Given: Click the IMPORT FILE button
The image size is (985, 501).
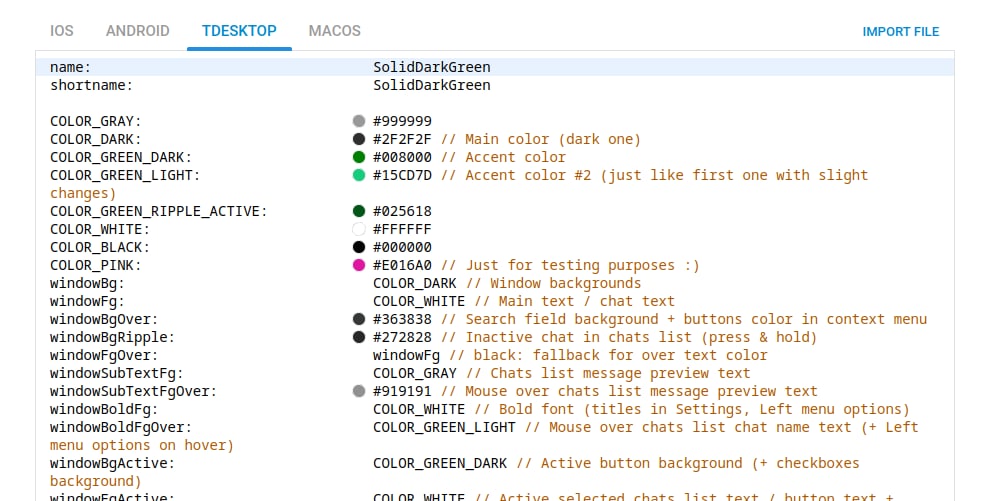Looking at the screenshot, I should [x=901, y=32].
